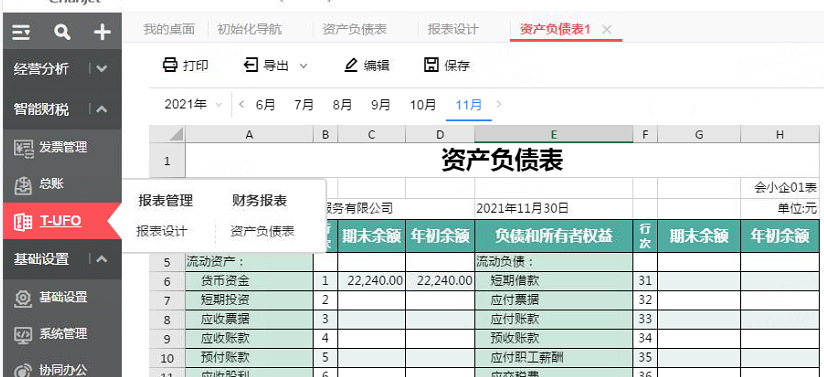Screen dimensions: 824x377
Task: Open the 导出 dropdown arrow
Action: tap(303, 66)
